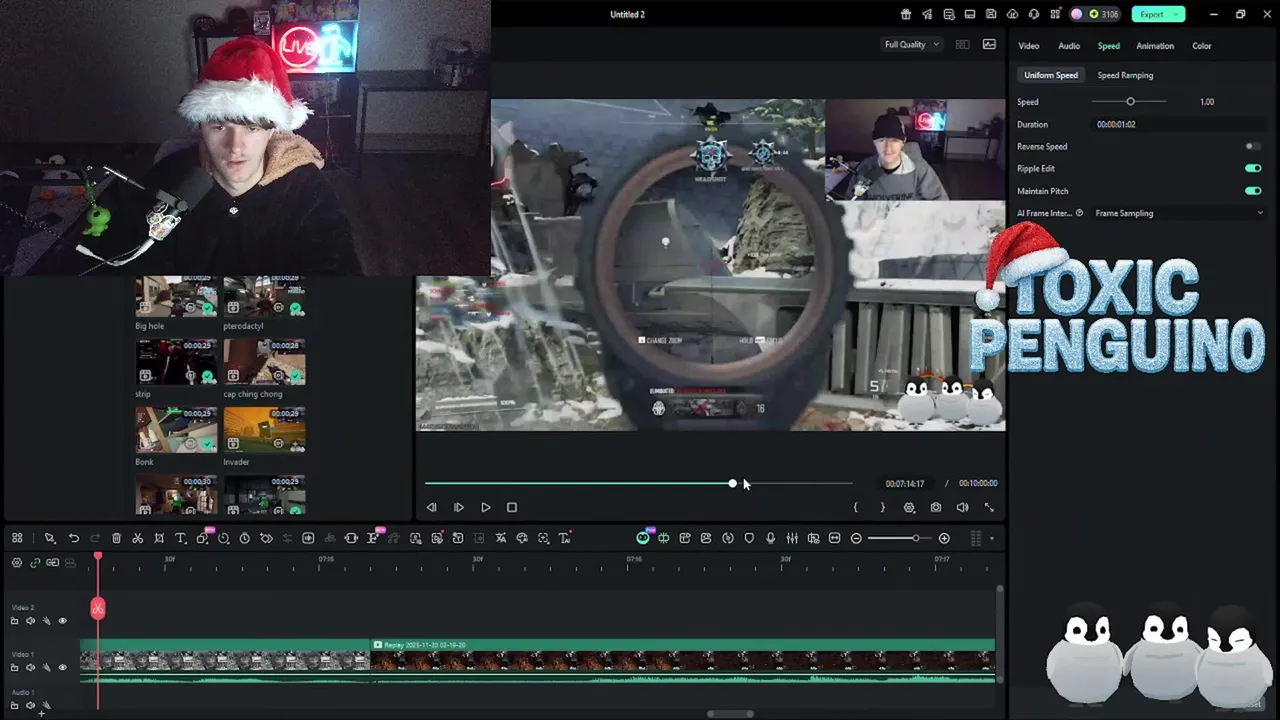
Task: Open the timeline layout grid icon
Action: tap(17, 538)
